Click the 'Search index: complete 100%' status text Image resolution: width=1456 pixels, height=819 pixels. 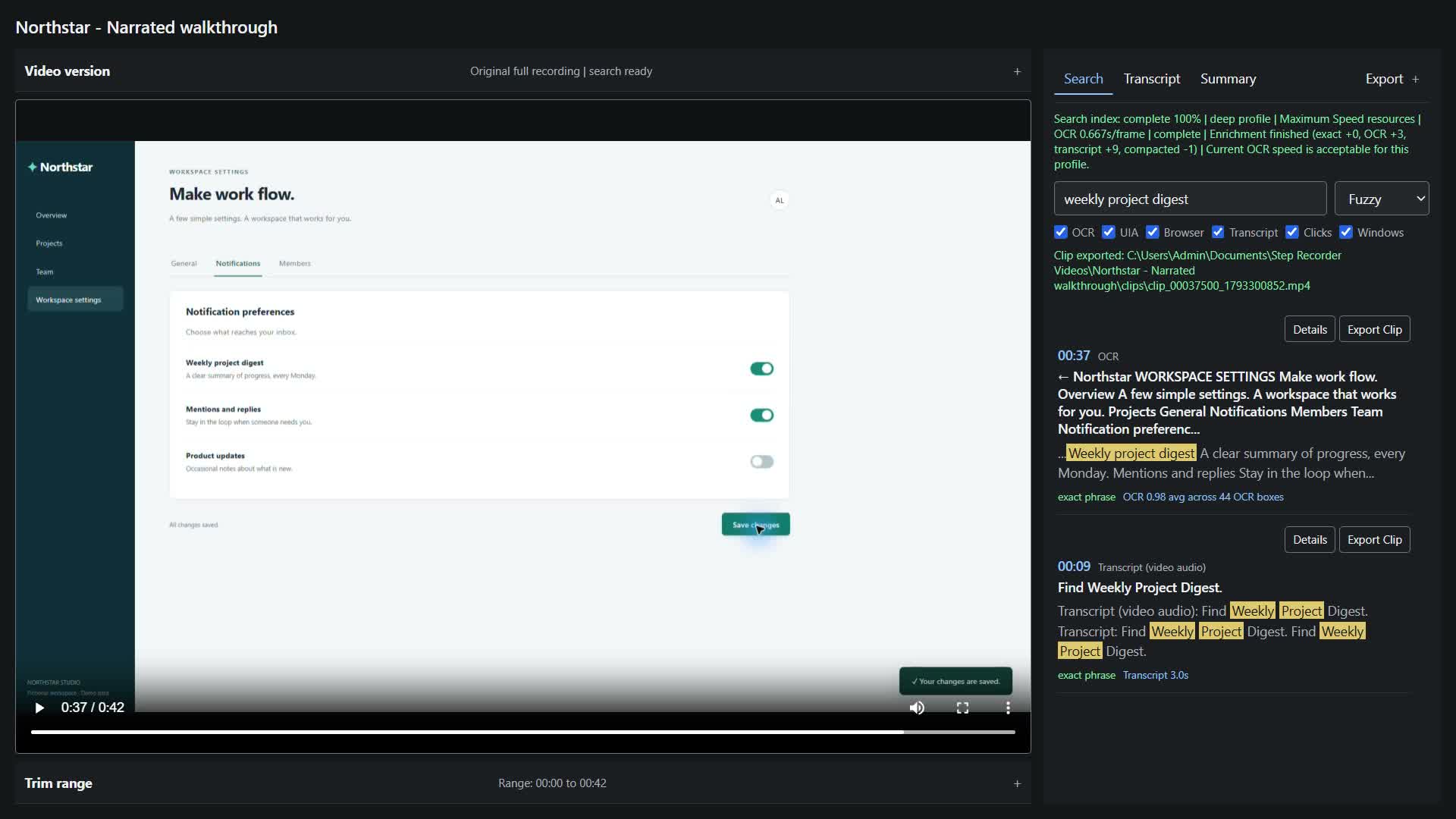click(1127, 119)
